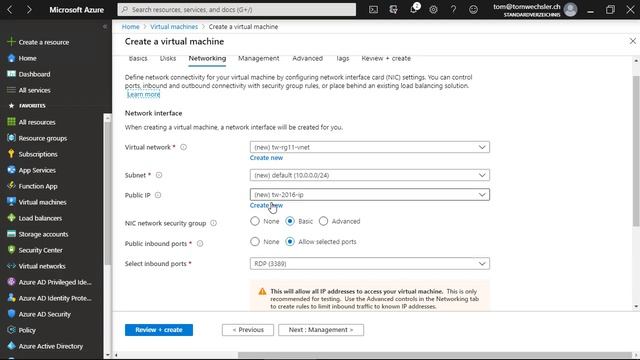Viewport: 640px width, 360px height.
Task: Expand the Select inbound ports dropdown
Action: click(x=370, y=264)
